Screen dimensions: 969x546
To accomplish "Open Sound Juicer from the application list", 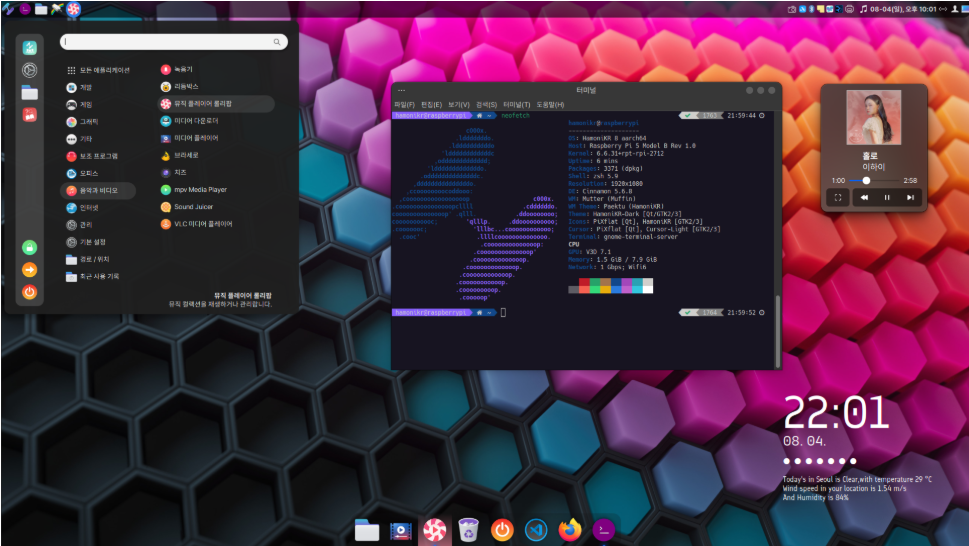I will click(x=187, y=207).
